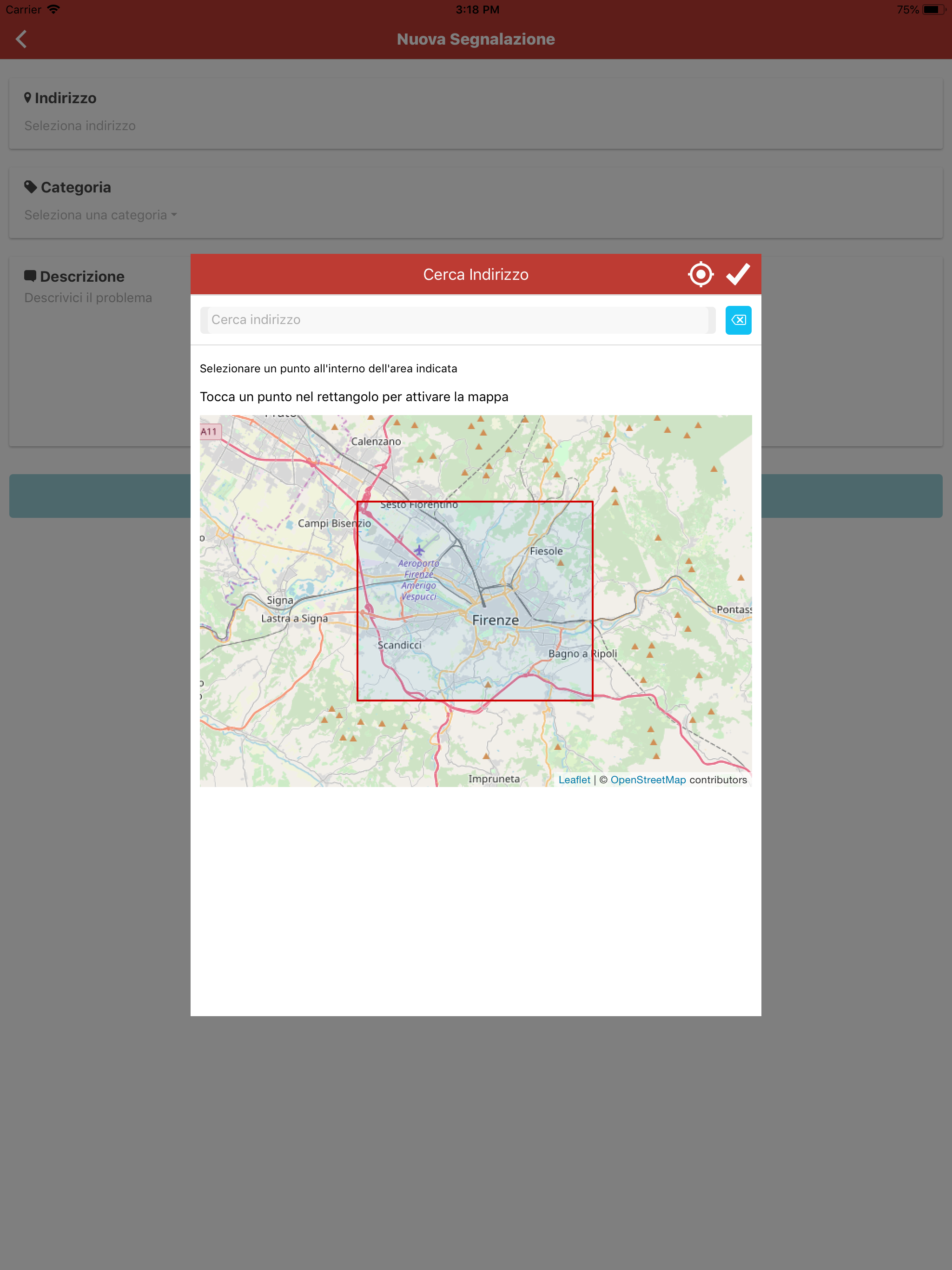Tap the Cerca Indirizzo dialog title

coord(476,274)
